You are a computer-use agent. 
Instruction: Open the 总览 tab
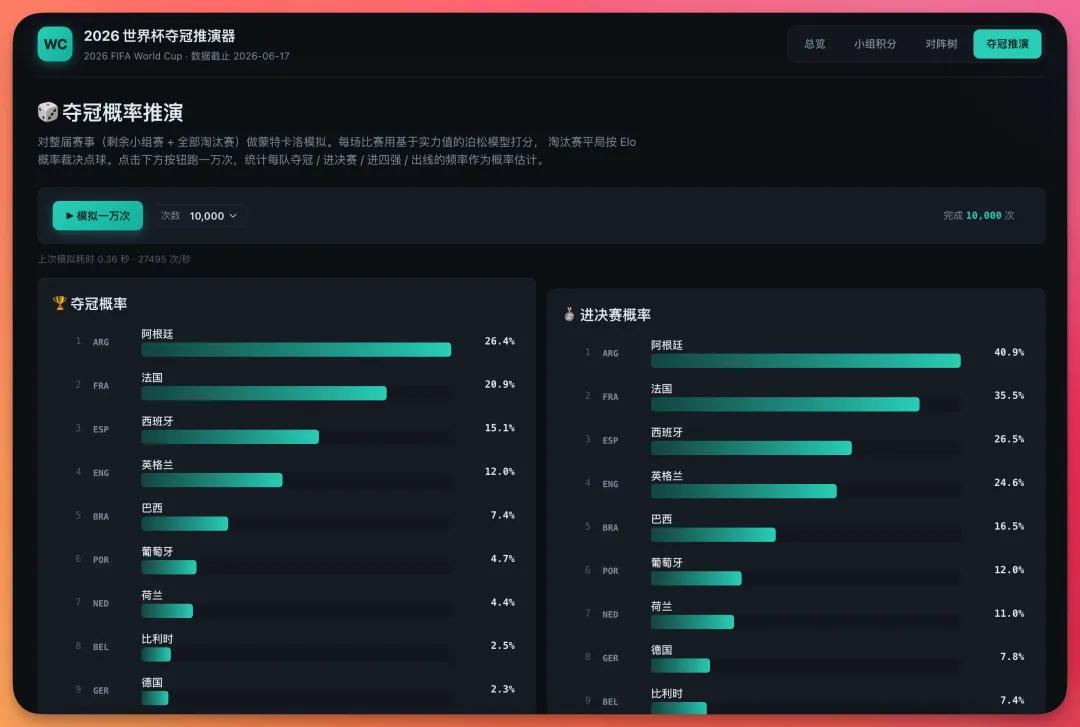[x=815, y=44]
